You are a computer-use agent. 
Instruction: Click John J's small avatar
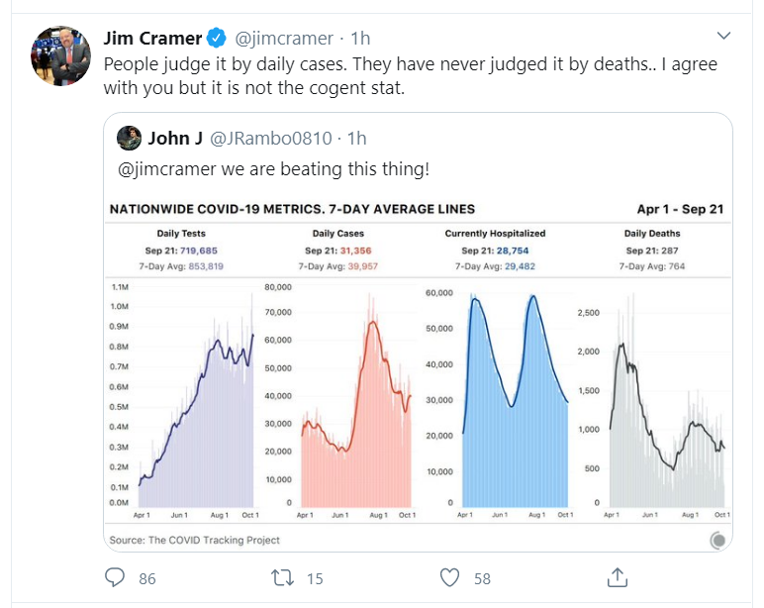point(128,137)
